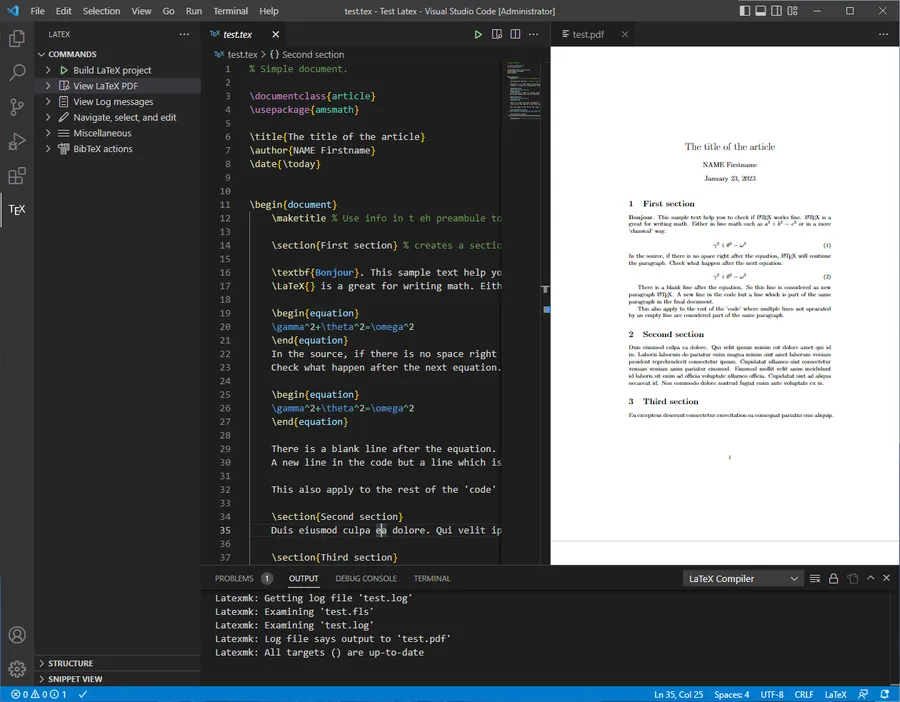Open the File menu
Screen dimensions: 900x702
click(37, 11)
